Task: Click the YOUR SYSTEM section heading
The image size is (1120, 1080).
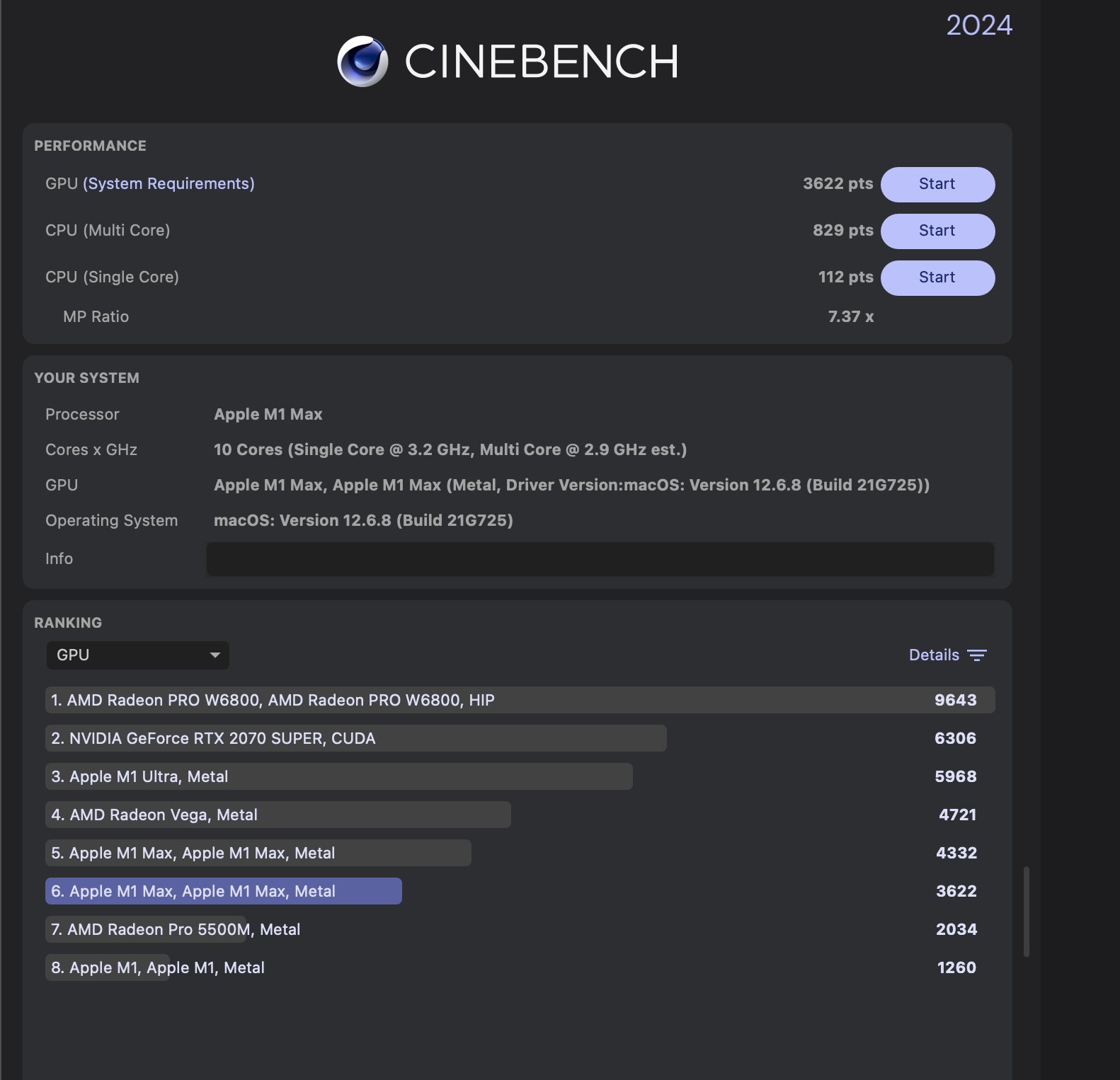Action: coord(87,378)
